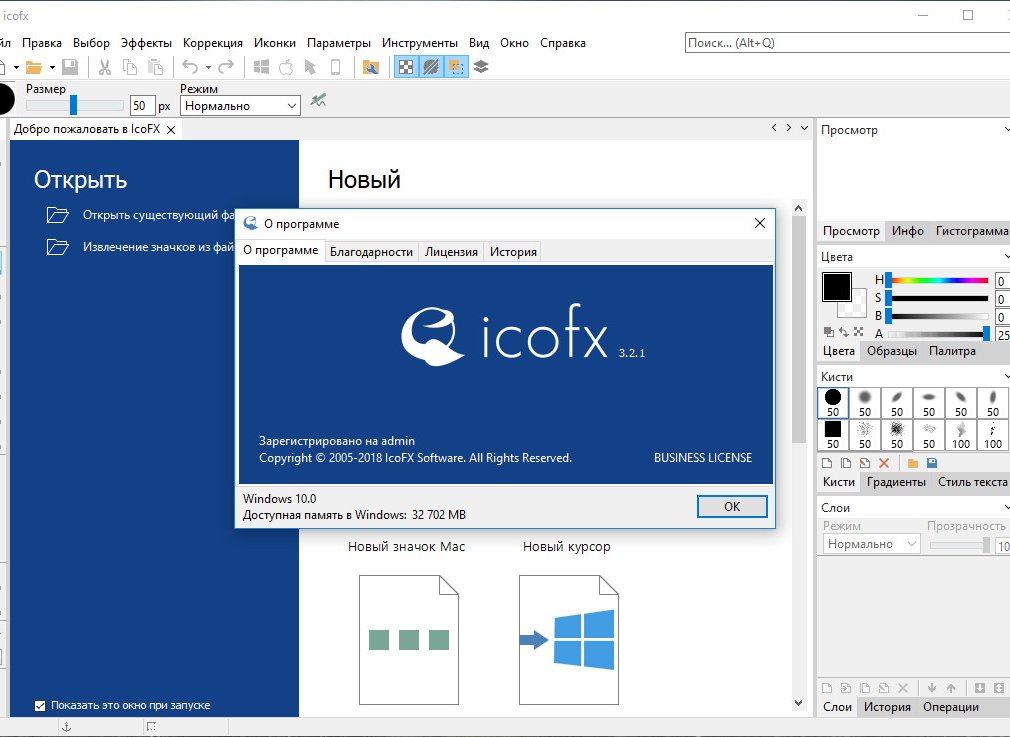The height and width of the screenshot is (737, 1010).
Task: Open the Инструменты menu
Action: [420, 43]
